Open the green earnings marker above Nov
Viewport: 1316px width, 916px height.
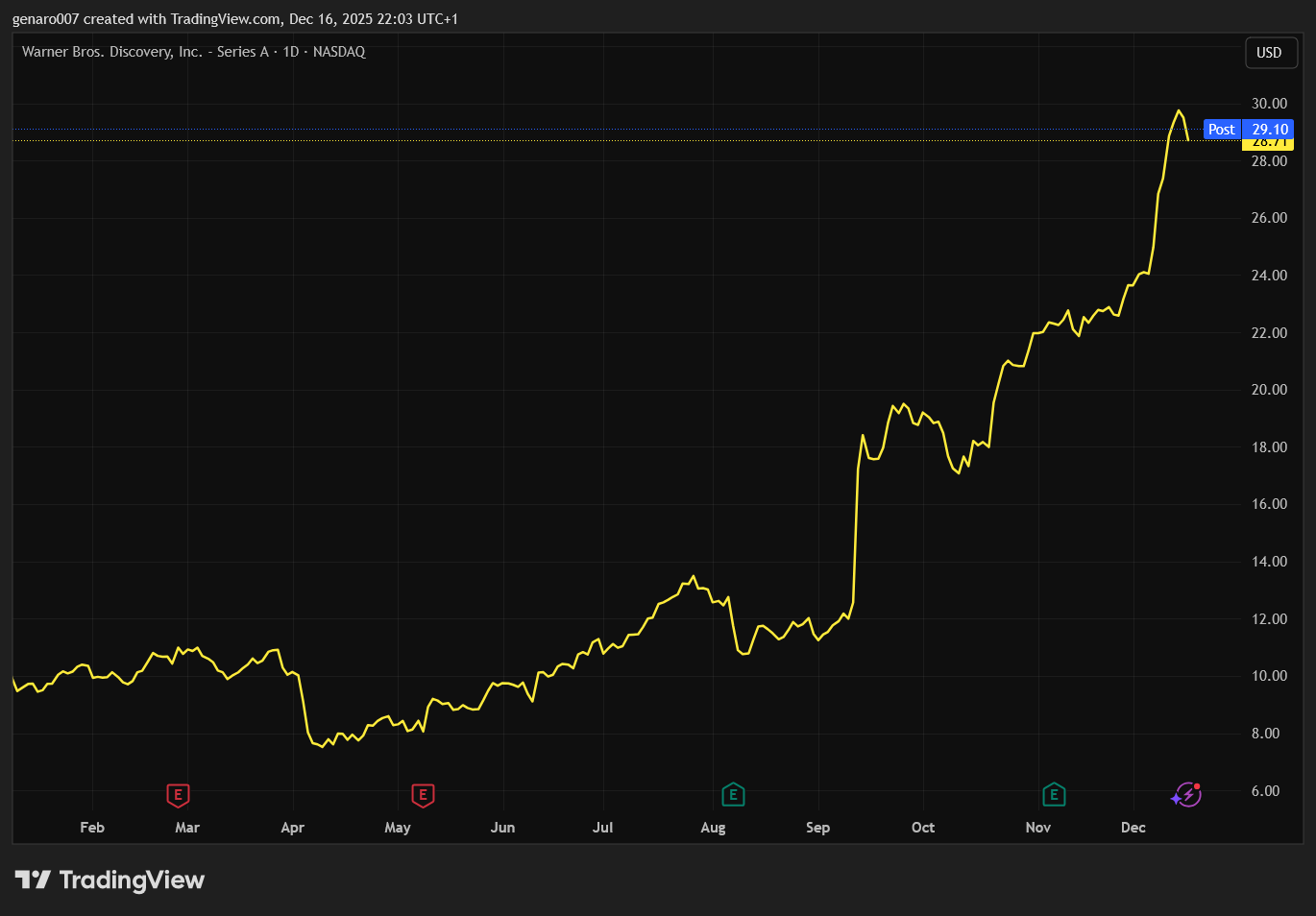(1054, 795)
